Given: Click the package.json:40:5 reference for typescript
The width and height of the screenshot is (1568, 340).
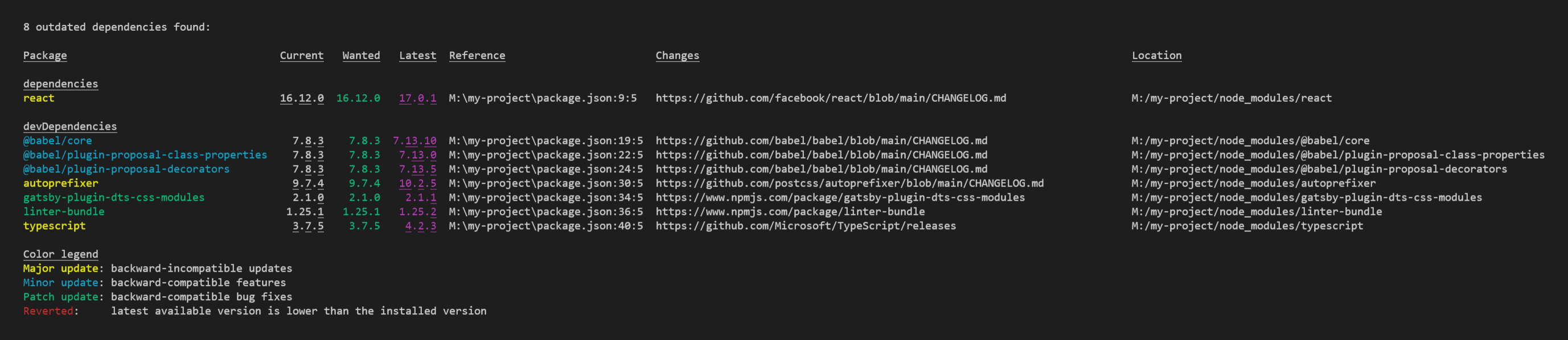Looking at the screenshot, I should (x=545, y=226).
